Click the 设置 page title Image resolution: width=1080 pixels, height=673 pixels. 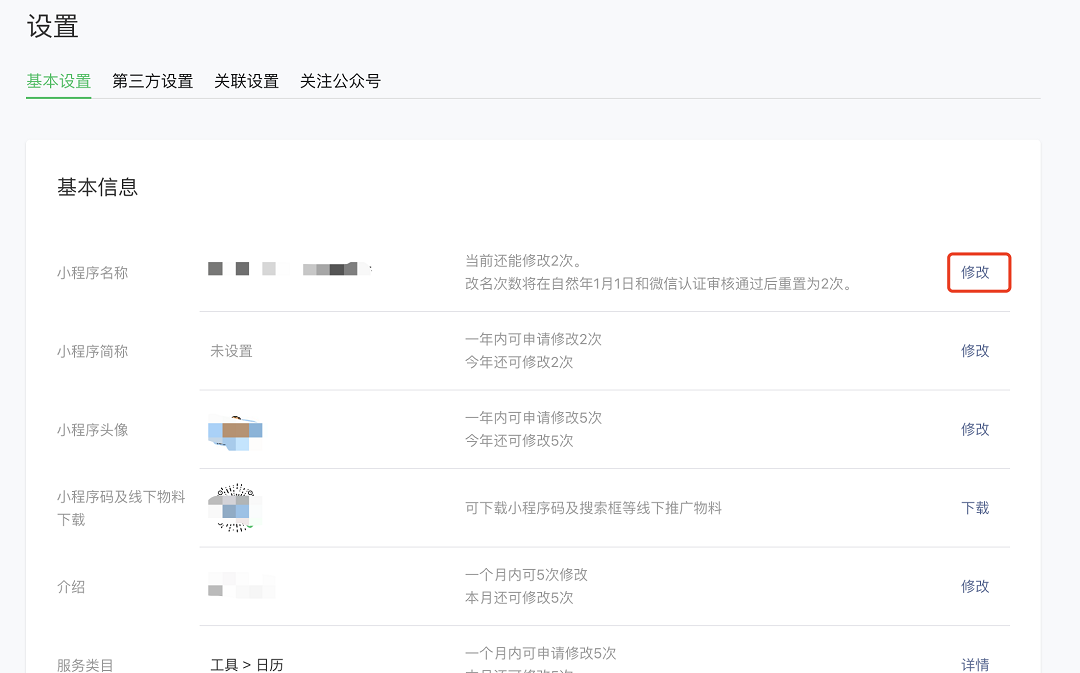point(52,27)
